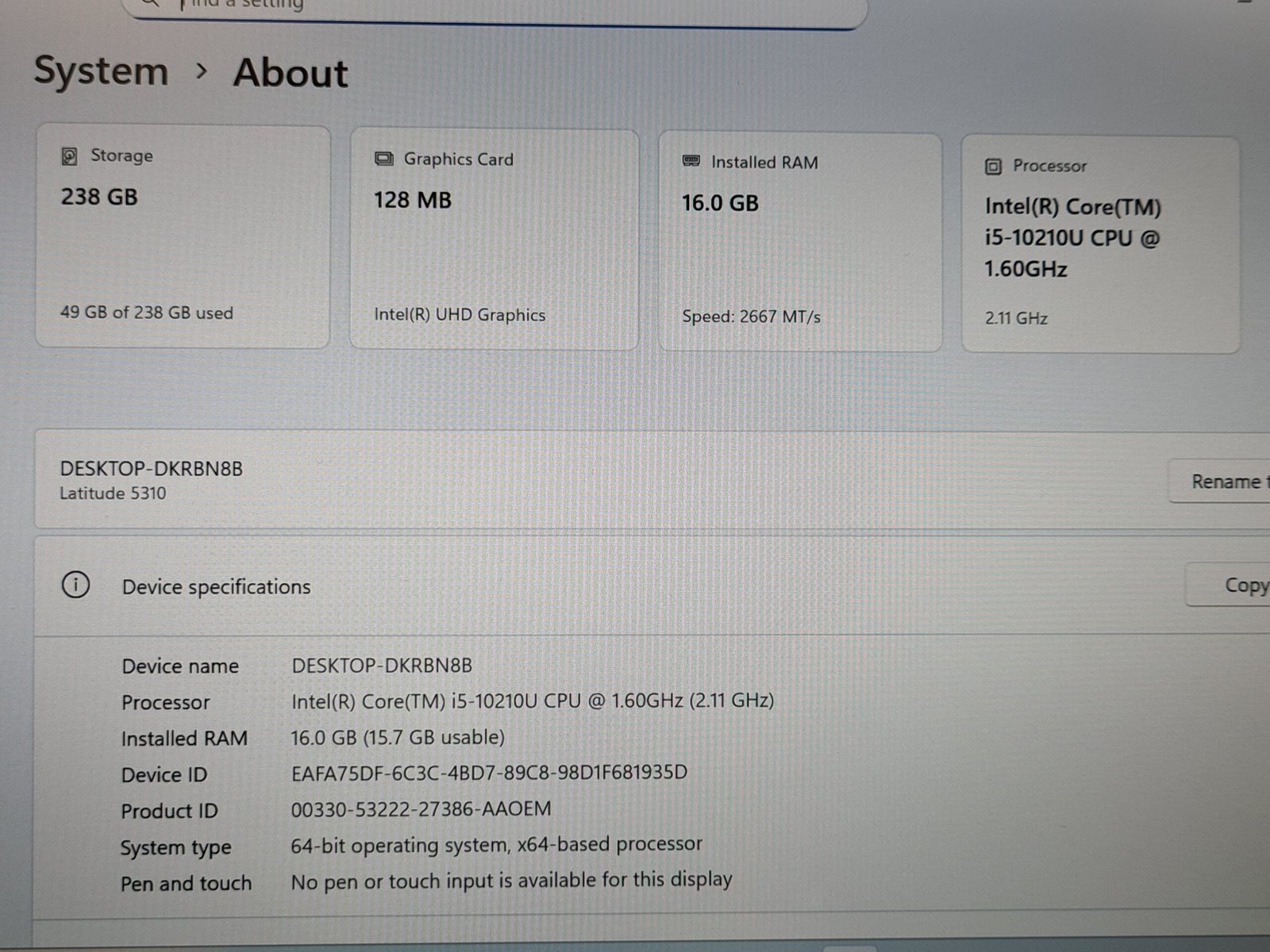Image resolution: width=1270 pixels, height=952 pixels.
Task: Click the breadcrumb chevron after System
Action: click(202, 71)
